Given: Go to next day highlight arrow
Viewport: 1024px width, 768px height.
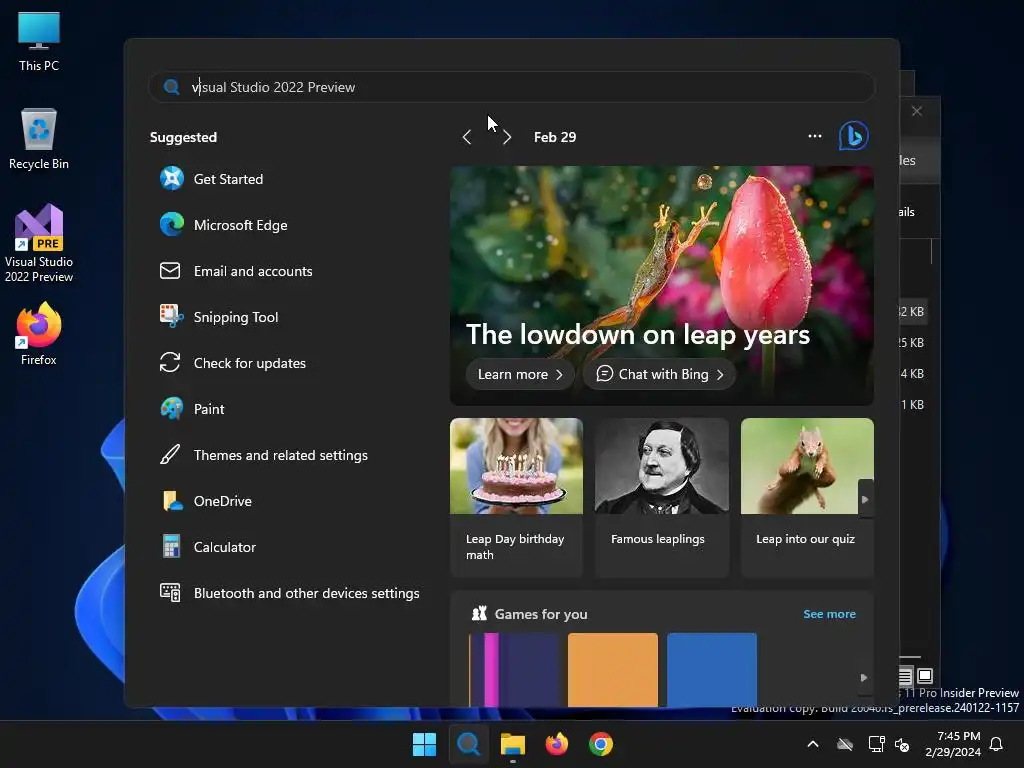Looking at the screenshot, I should 507,137.
